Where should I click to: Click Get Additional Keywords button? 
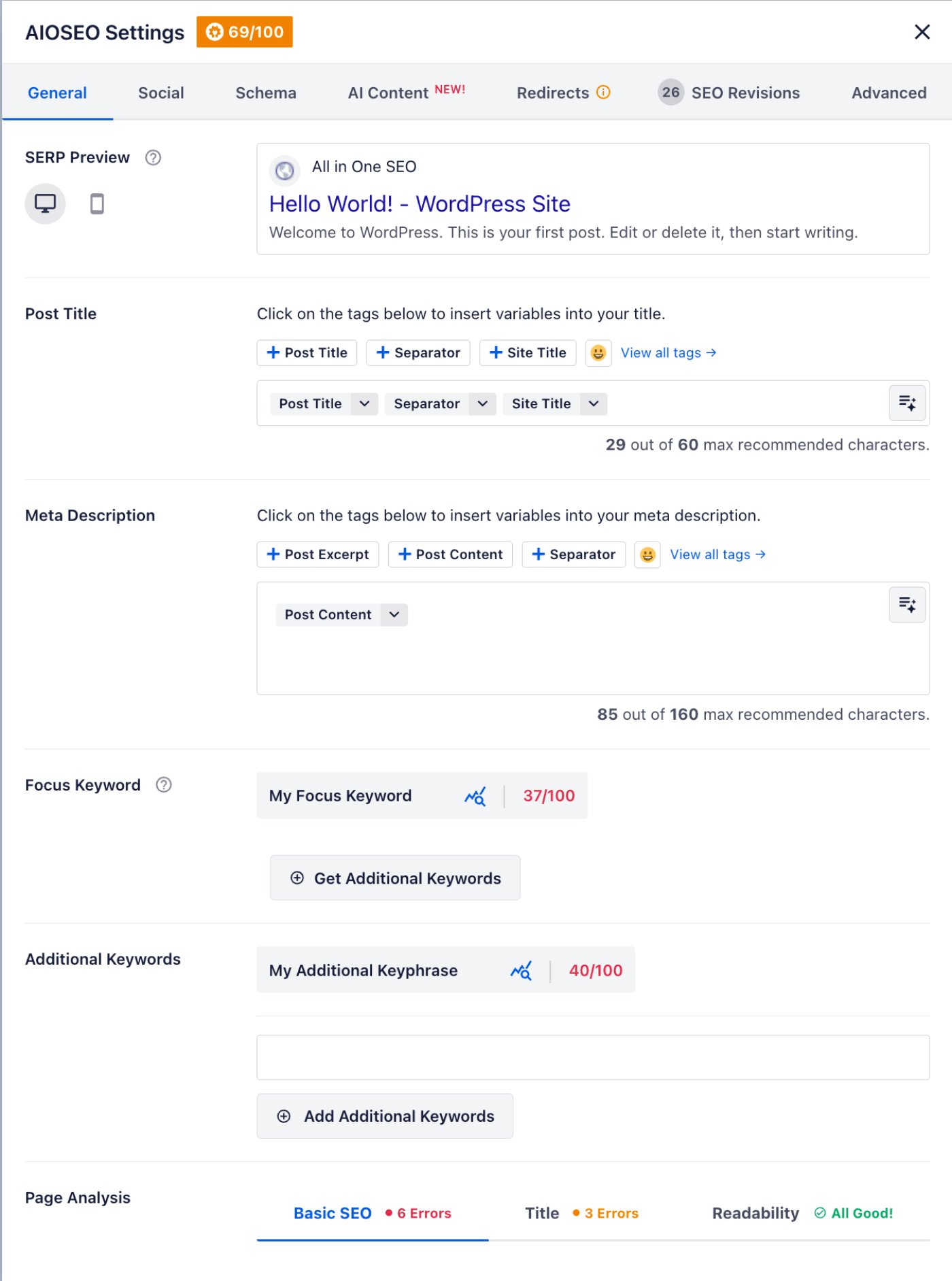pyautogui.click(x=395, y=878)
